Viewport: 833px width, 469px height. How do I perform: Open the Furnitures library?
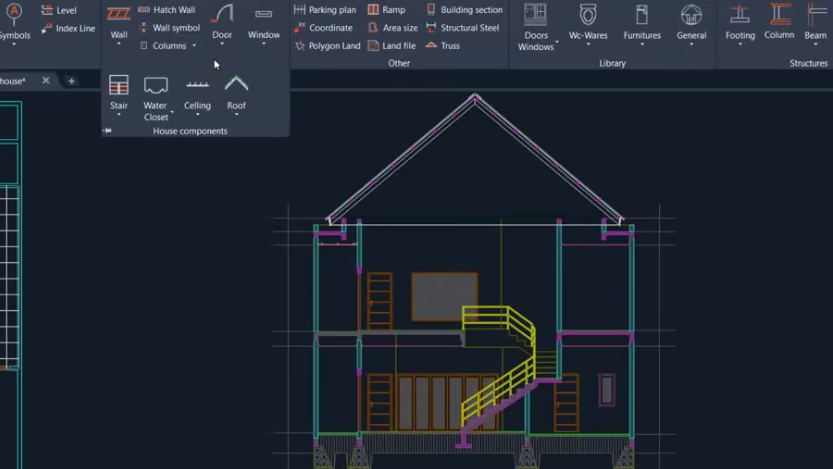[642, 21]
